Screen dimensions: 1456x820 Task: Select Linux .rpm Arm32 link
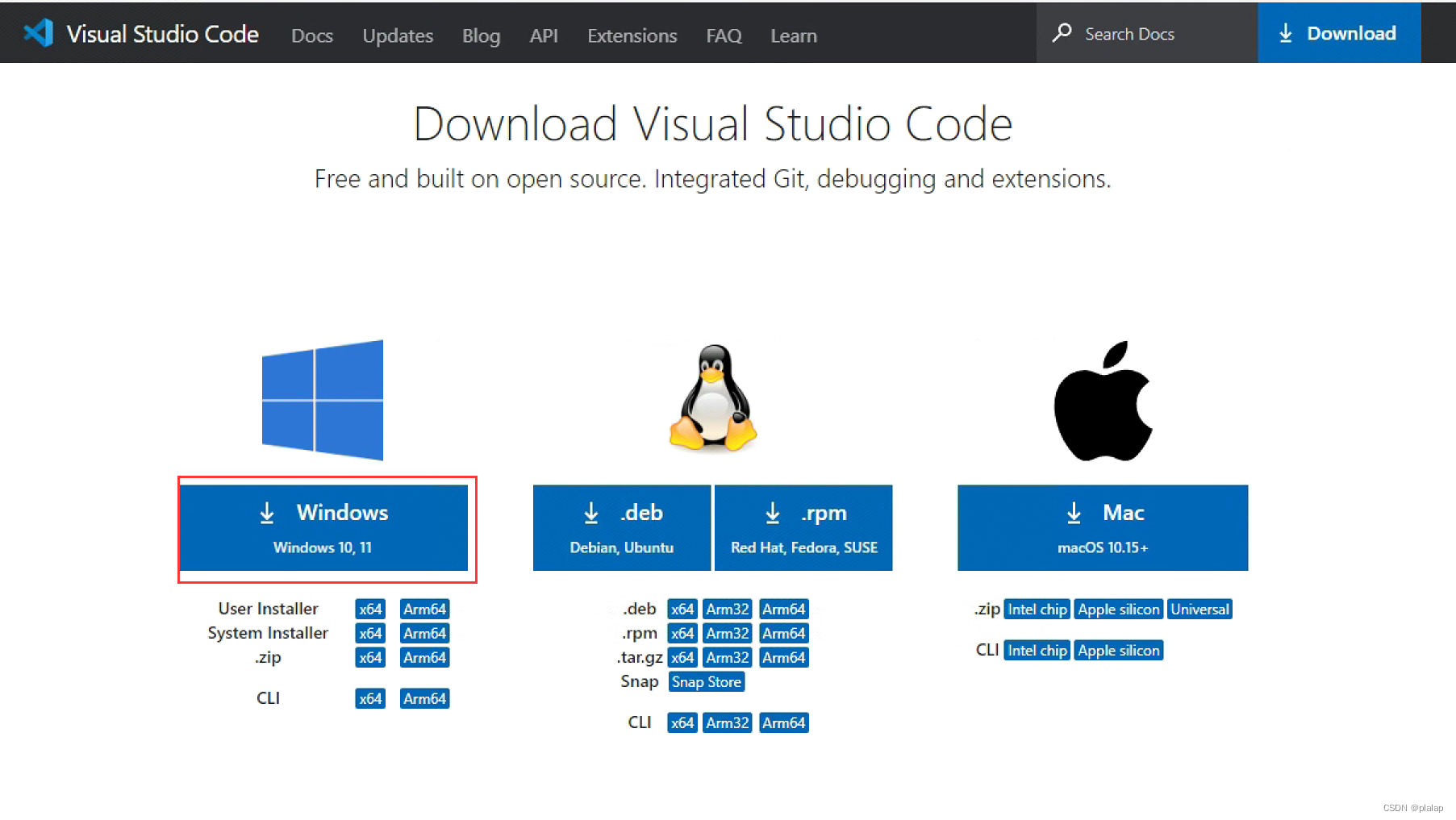coord(728,633)
